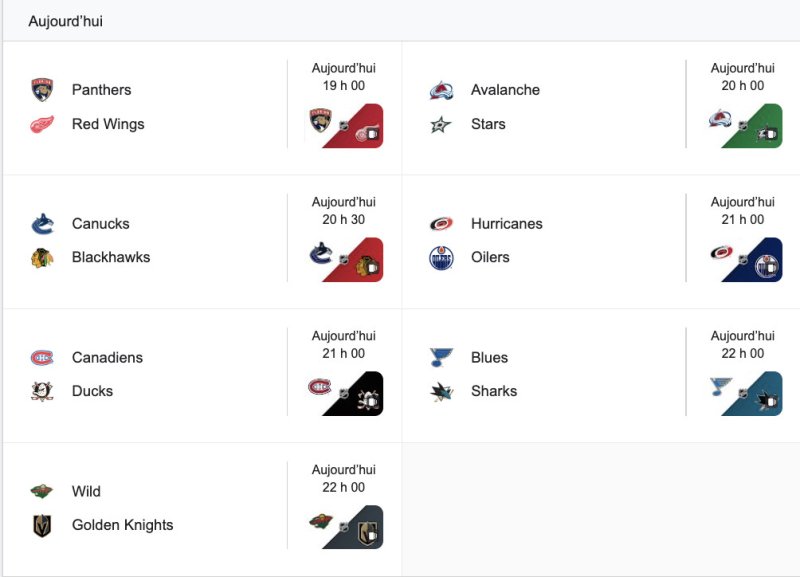Click the Florida Panthers team logo
This screenshot has width=800, height=577.
42,90
